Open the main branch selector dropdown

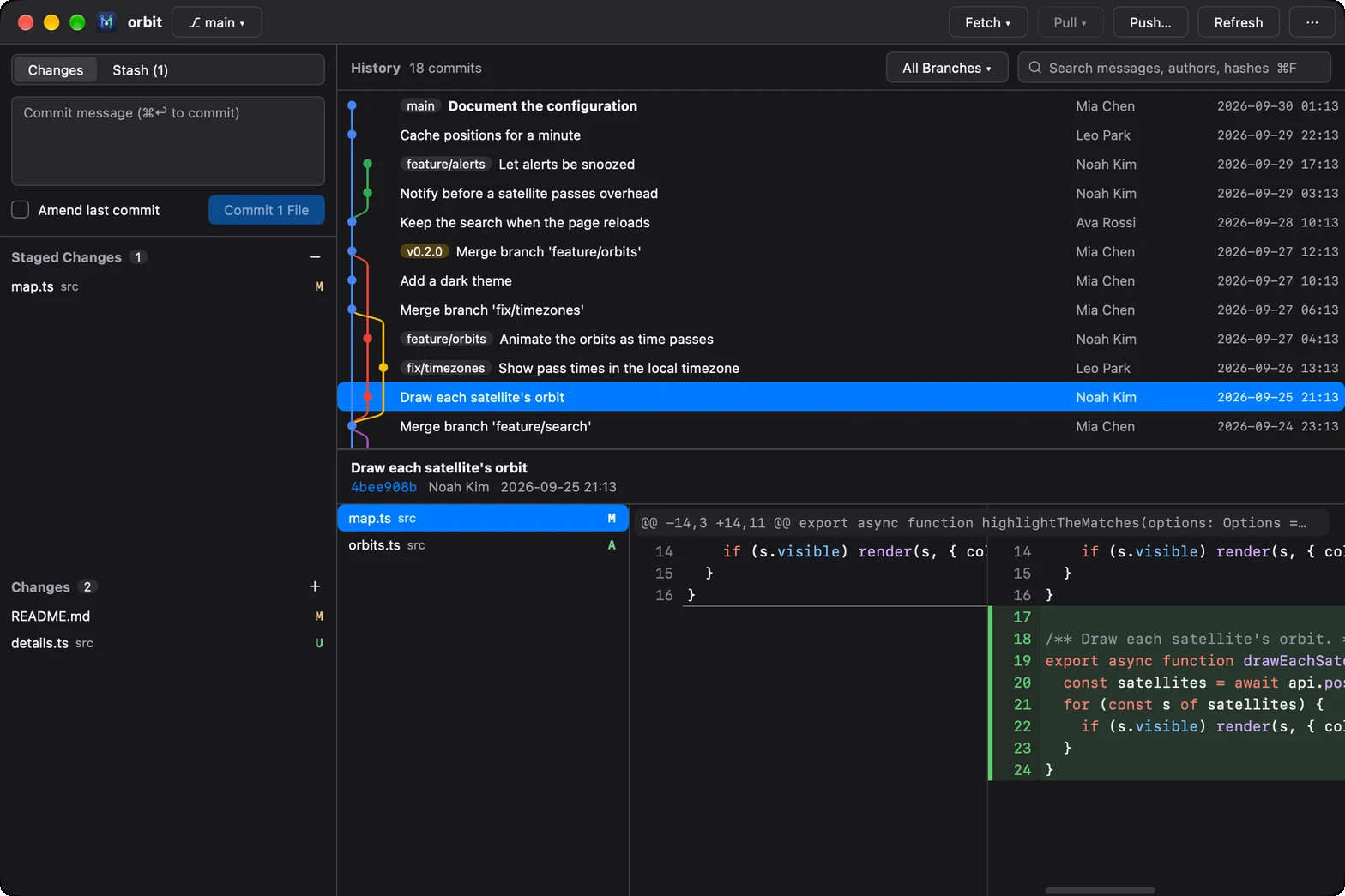(x=217, y=22)
